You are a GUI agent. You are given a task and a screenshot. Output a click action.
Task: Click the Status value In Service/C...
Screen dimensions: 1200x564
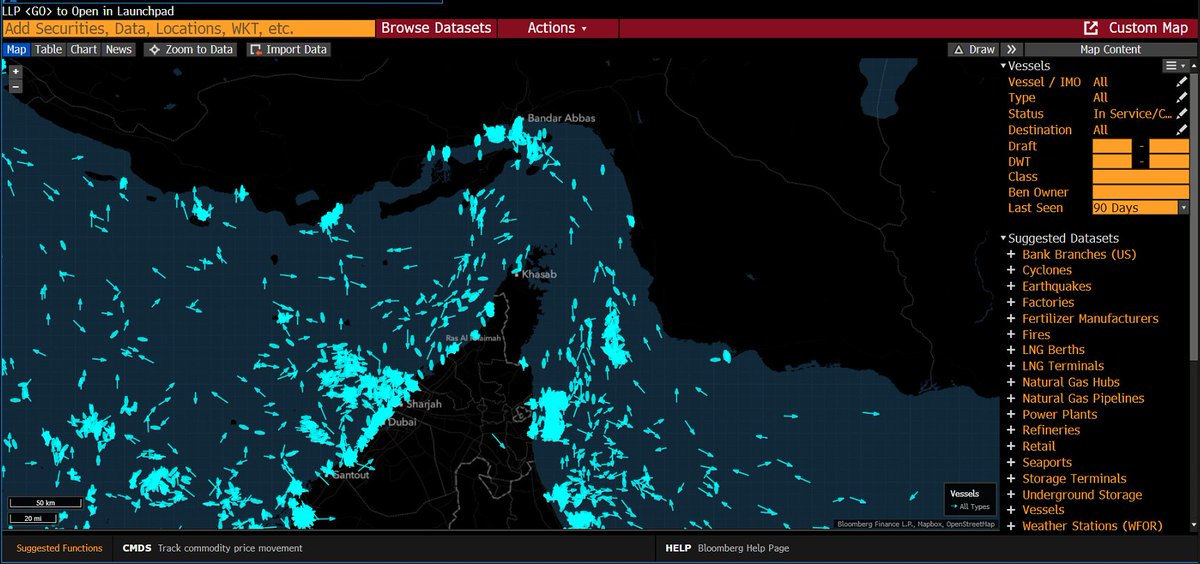(1133, 114)
